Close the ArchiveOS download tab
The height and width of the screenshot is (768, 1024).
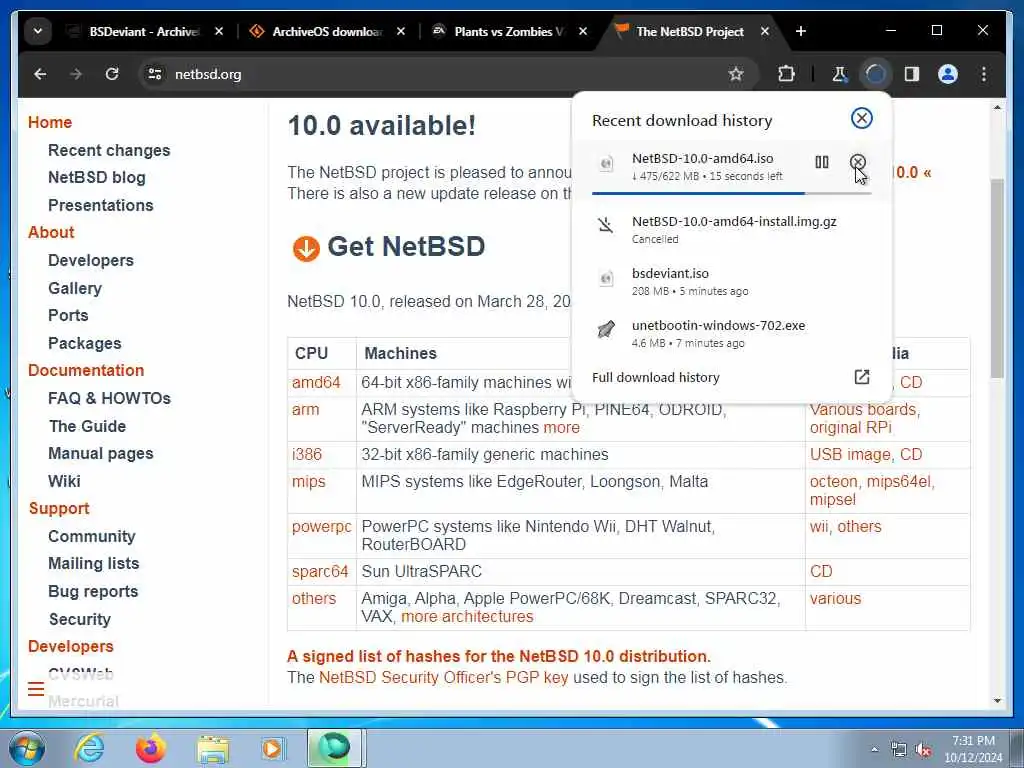pos(401,31)
